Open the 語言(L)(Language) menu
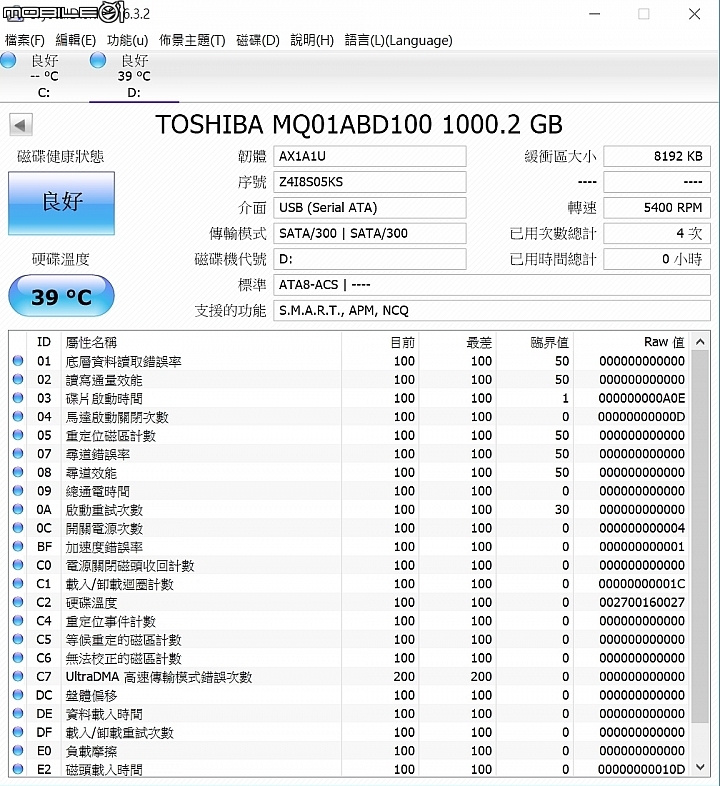Viewport: 720px width, 786px height. click(x=399, y=40)
